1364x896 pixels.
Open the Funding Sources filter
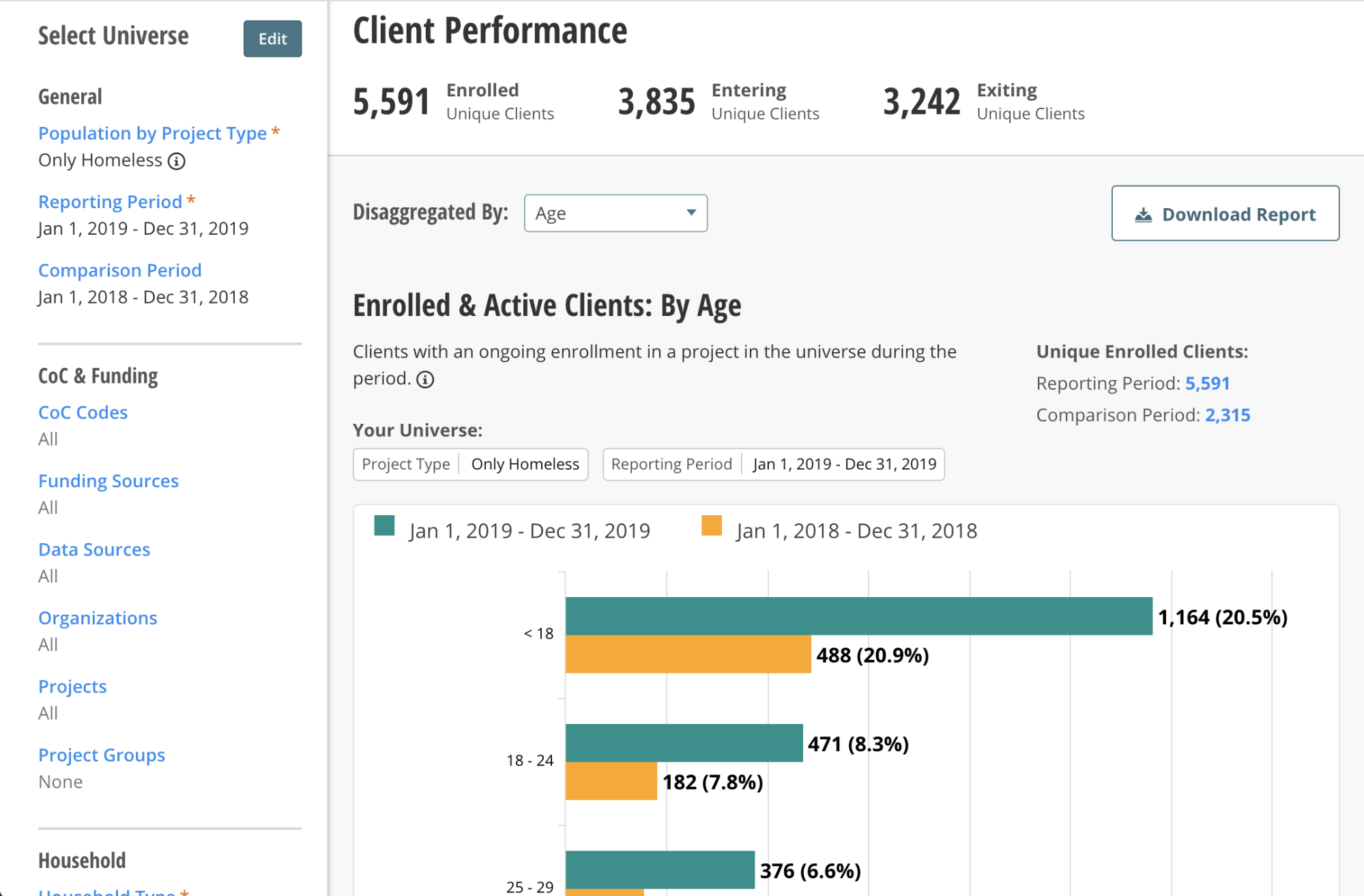tap(108, 481)
